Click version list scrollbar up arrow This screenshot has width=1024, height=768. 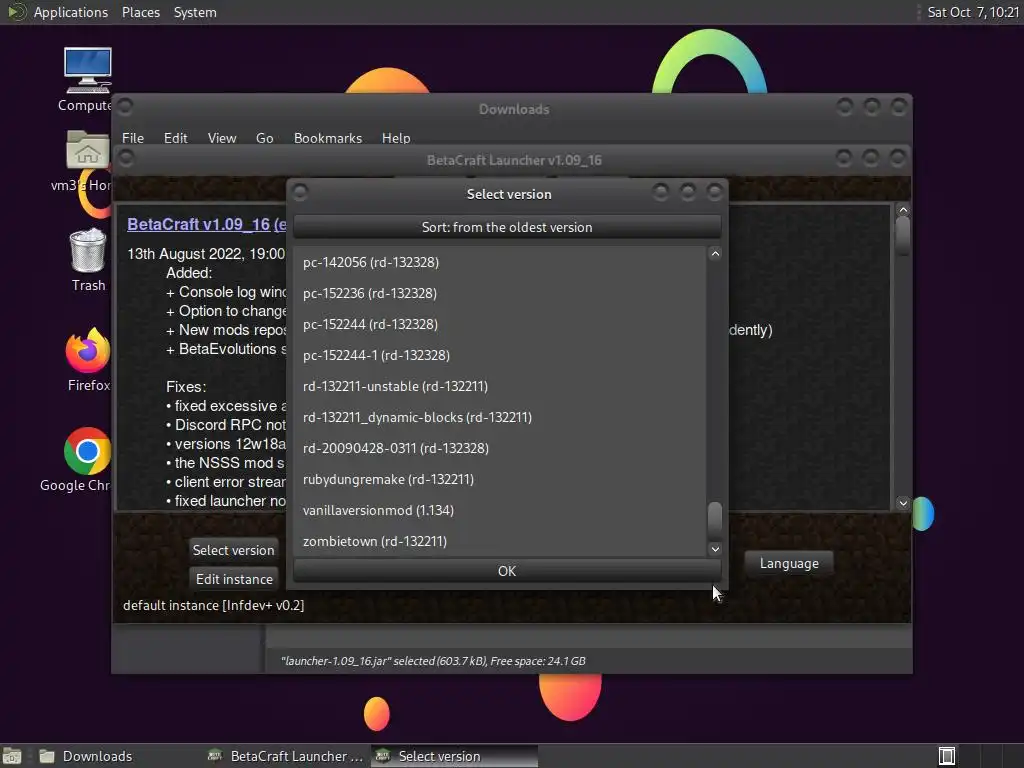pos(715,254)
